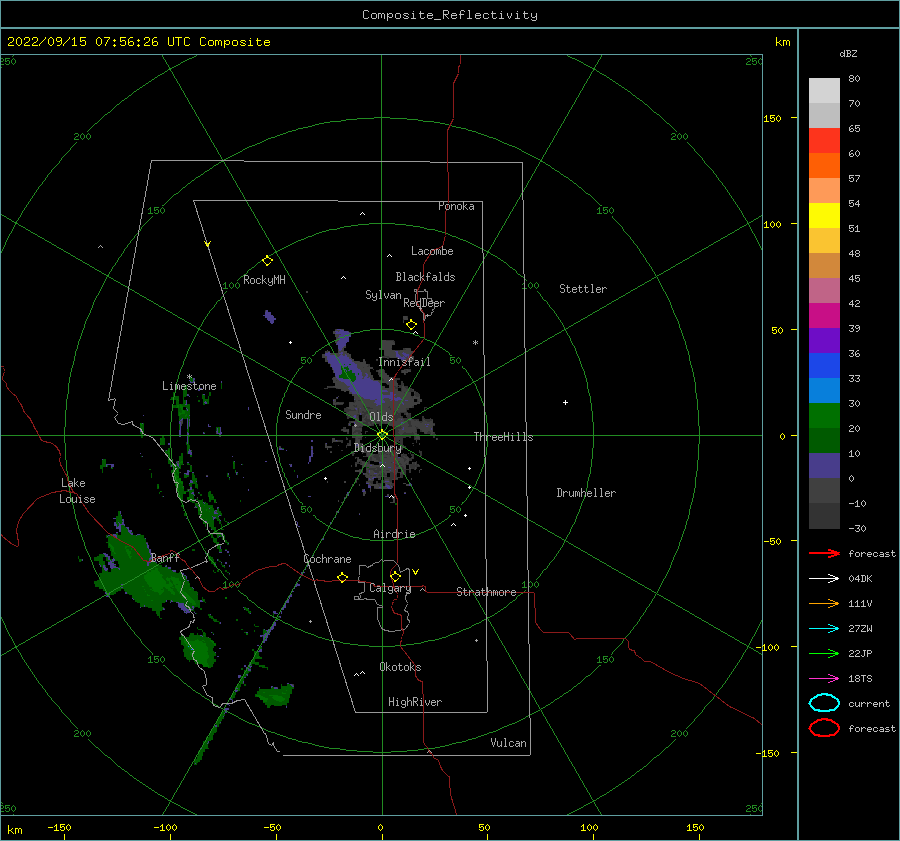900x841 pixels.
Task: Click the blue 36 dBZ color swatch
Action: pyautogui.click(x=824, y=366)
